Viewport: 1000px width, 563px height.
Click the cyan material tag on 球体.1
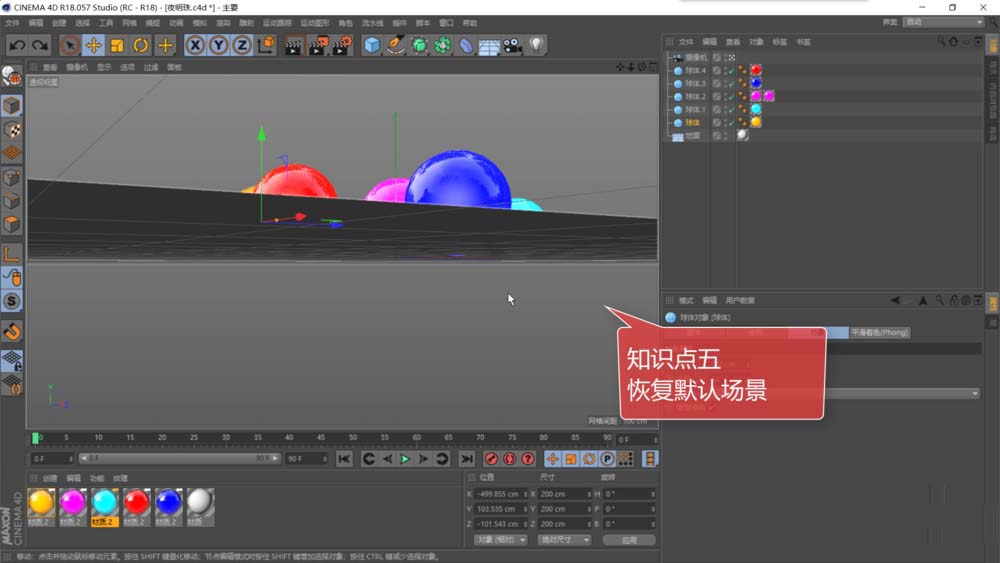pyautogui.click(x=756, y=109)
